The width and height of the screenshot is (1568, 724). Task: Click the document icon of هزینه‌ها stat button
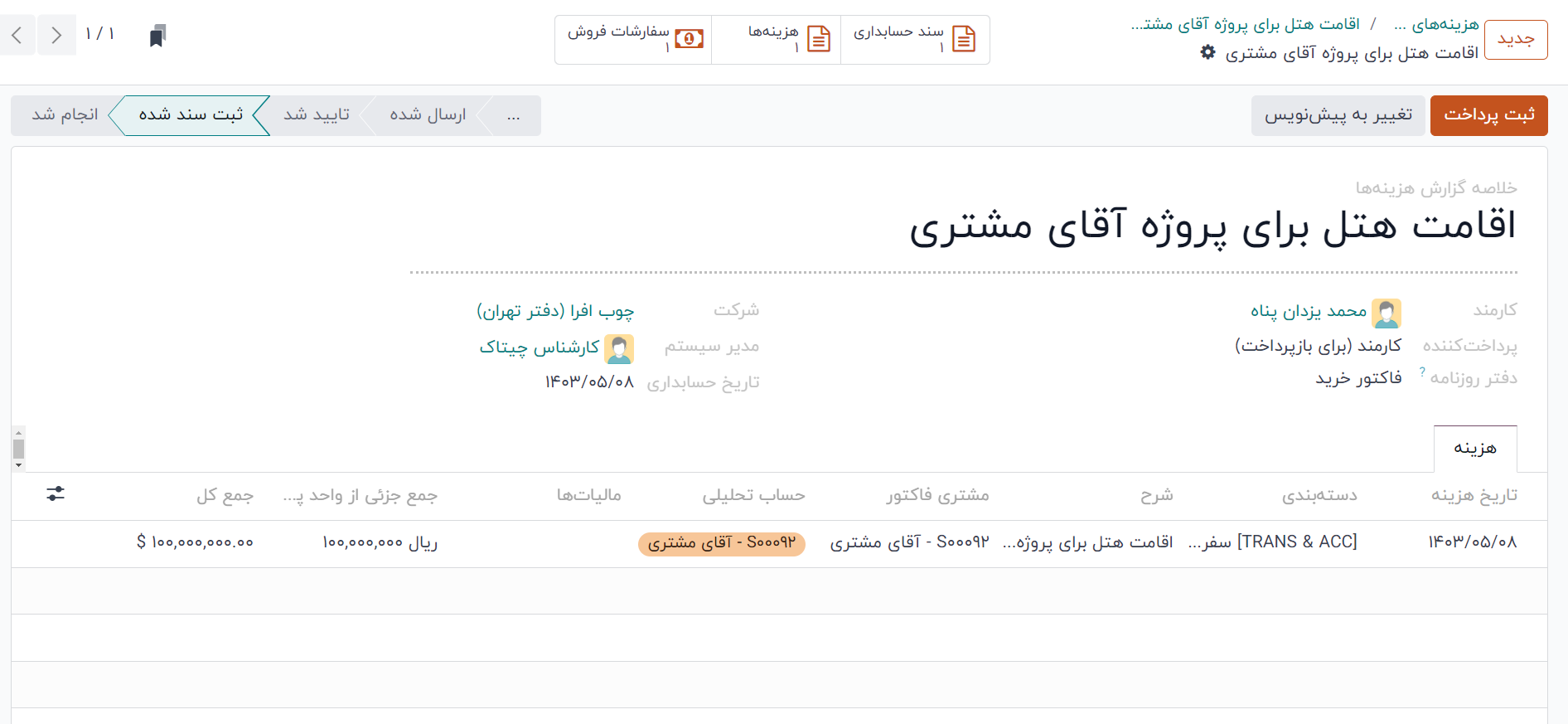click(819, 39)
